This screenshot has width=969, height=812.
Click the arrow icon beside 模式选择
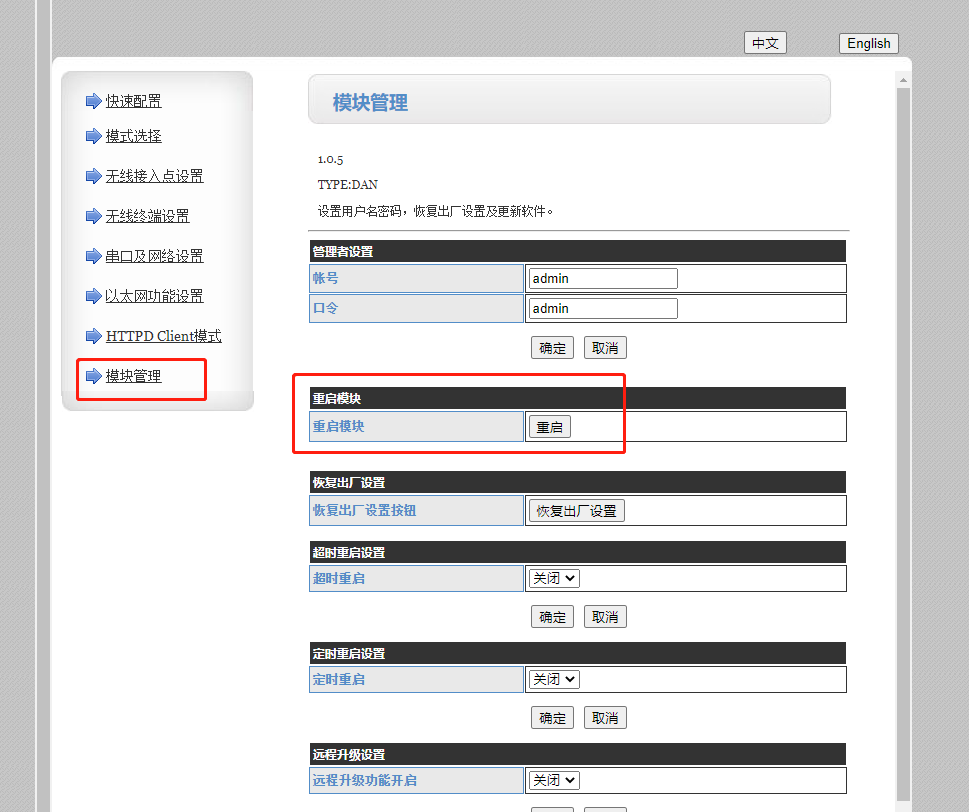(93, 136)
